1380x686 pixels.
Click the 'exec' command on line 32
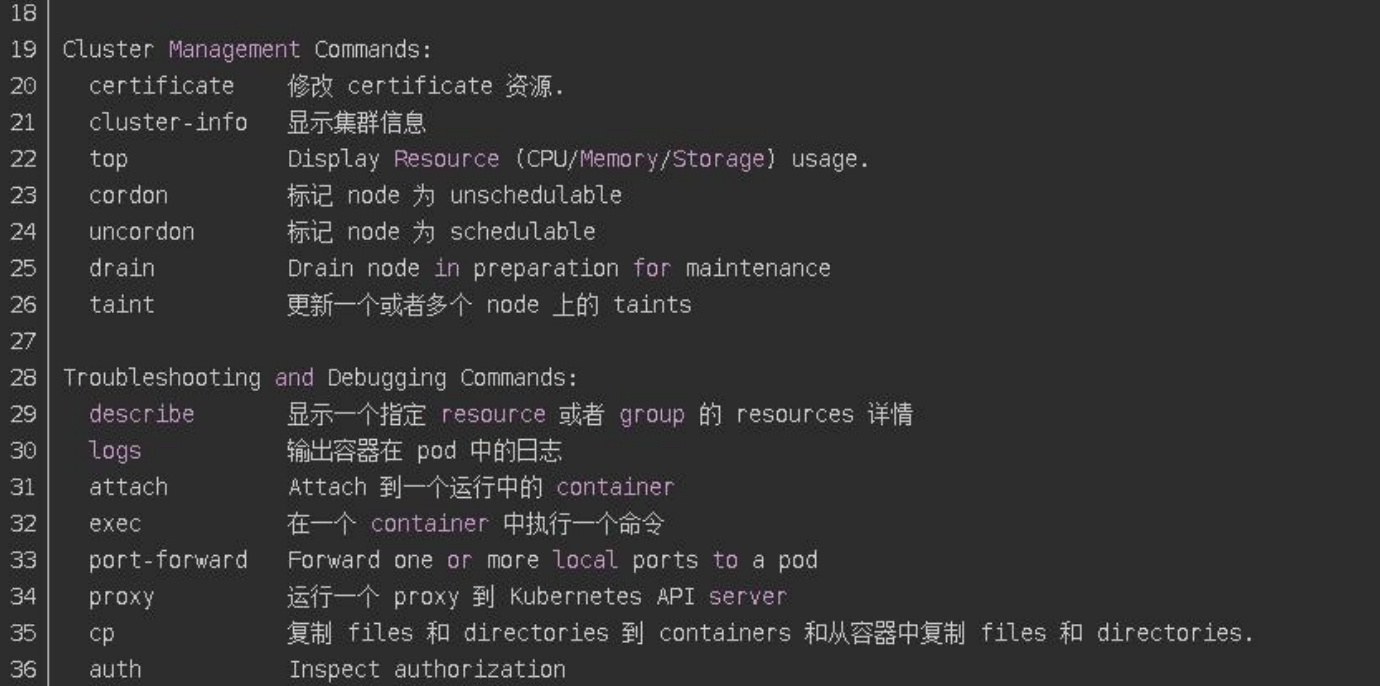tap(115, 524)
